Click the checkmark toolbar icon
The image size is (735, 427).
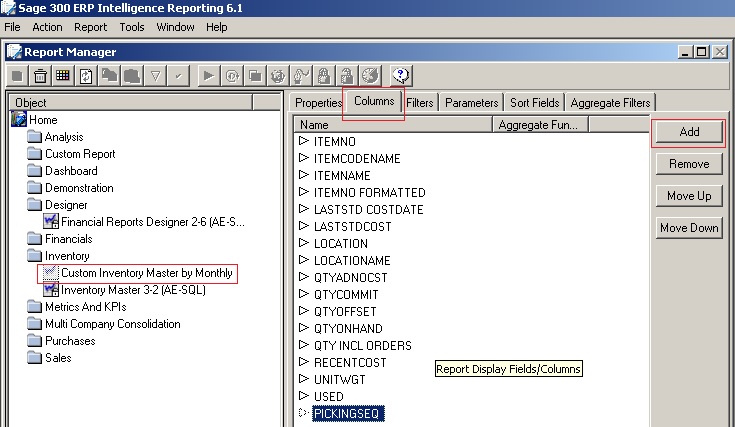pos(178,75)
